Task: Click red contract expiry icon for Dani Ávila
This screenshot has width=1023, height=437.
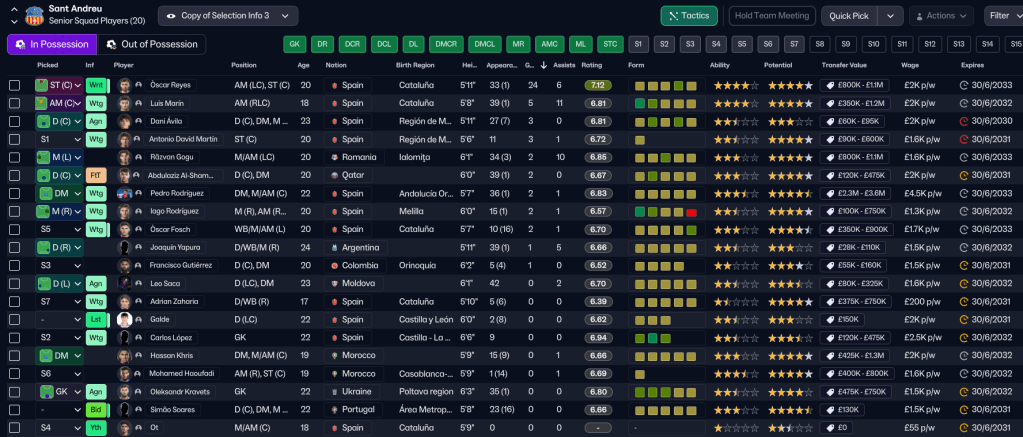Action: (x=963, y=121)
